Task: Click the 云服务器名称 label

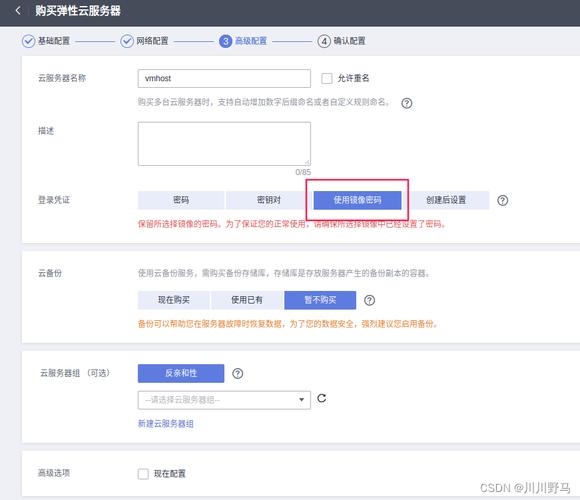Action: [62, 78]
